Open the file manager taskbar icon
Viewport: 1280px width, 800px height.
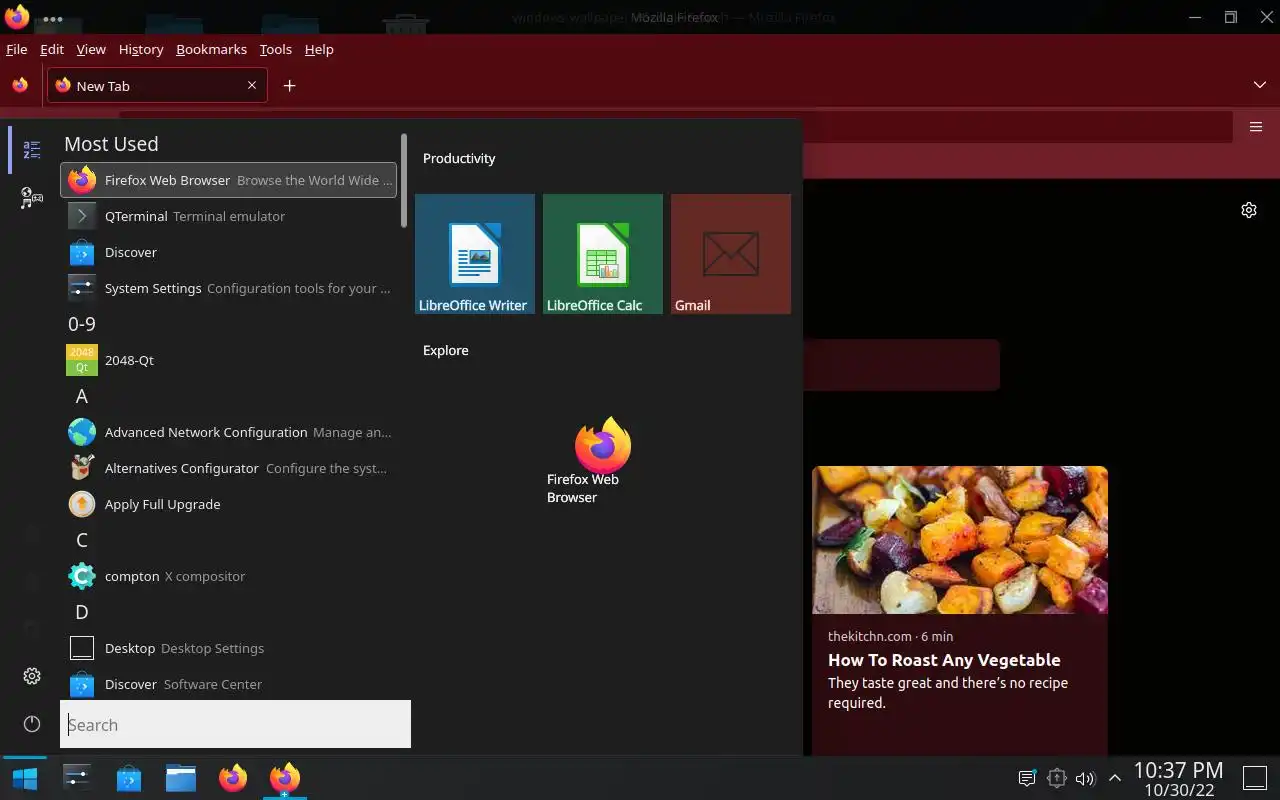pos(181,778)
